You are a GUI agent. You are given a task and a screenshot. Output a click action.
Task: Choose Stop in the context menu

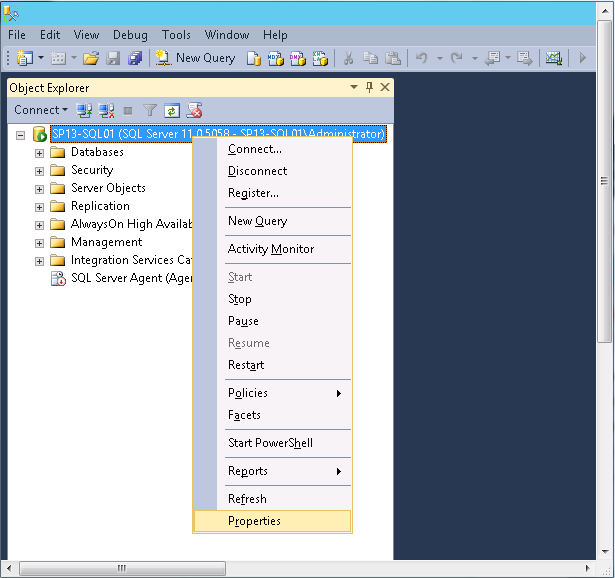[273, 299]
